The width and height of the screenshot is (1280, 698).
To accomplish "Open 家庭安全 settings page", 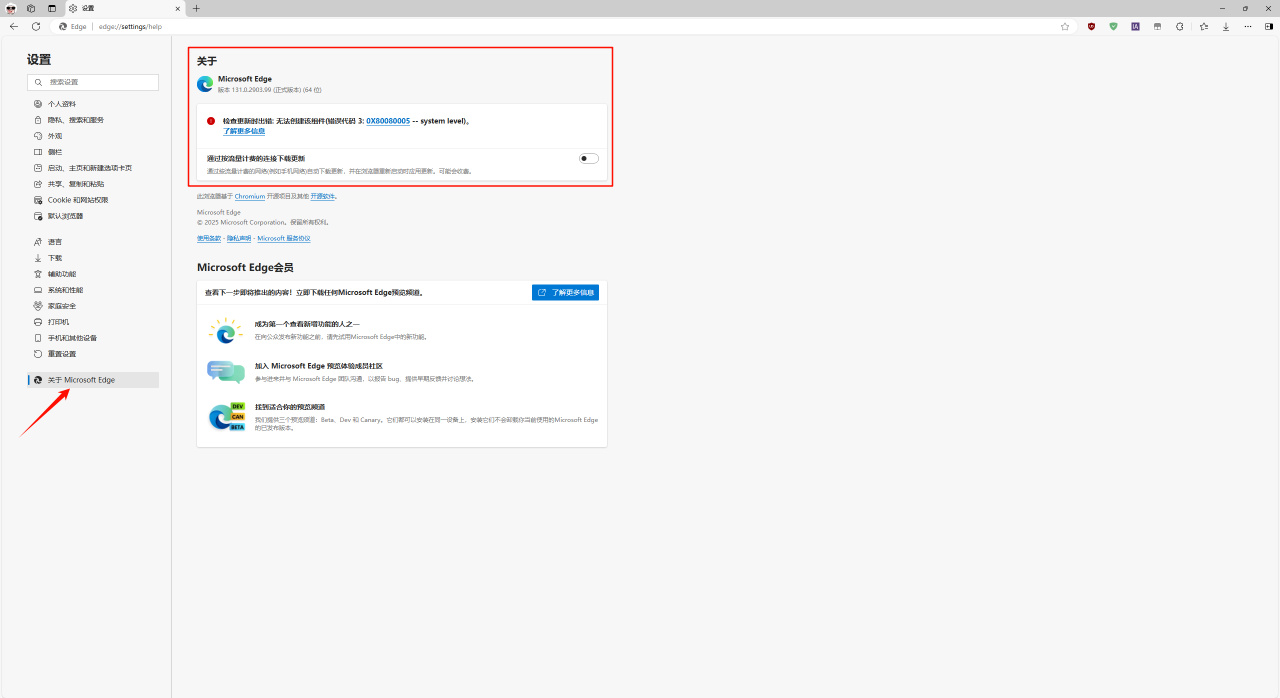I will click(93, 306).
